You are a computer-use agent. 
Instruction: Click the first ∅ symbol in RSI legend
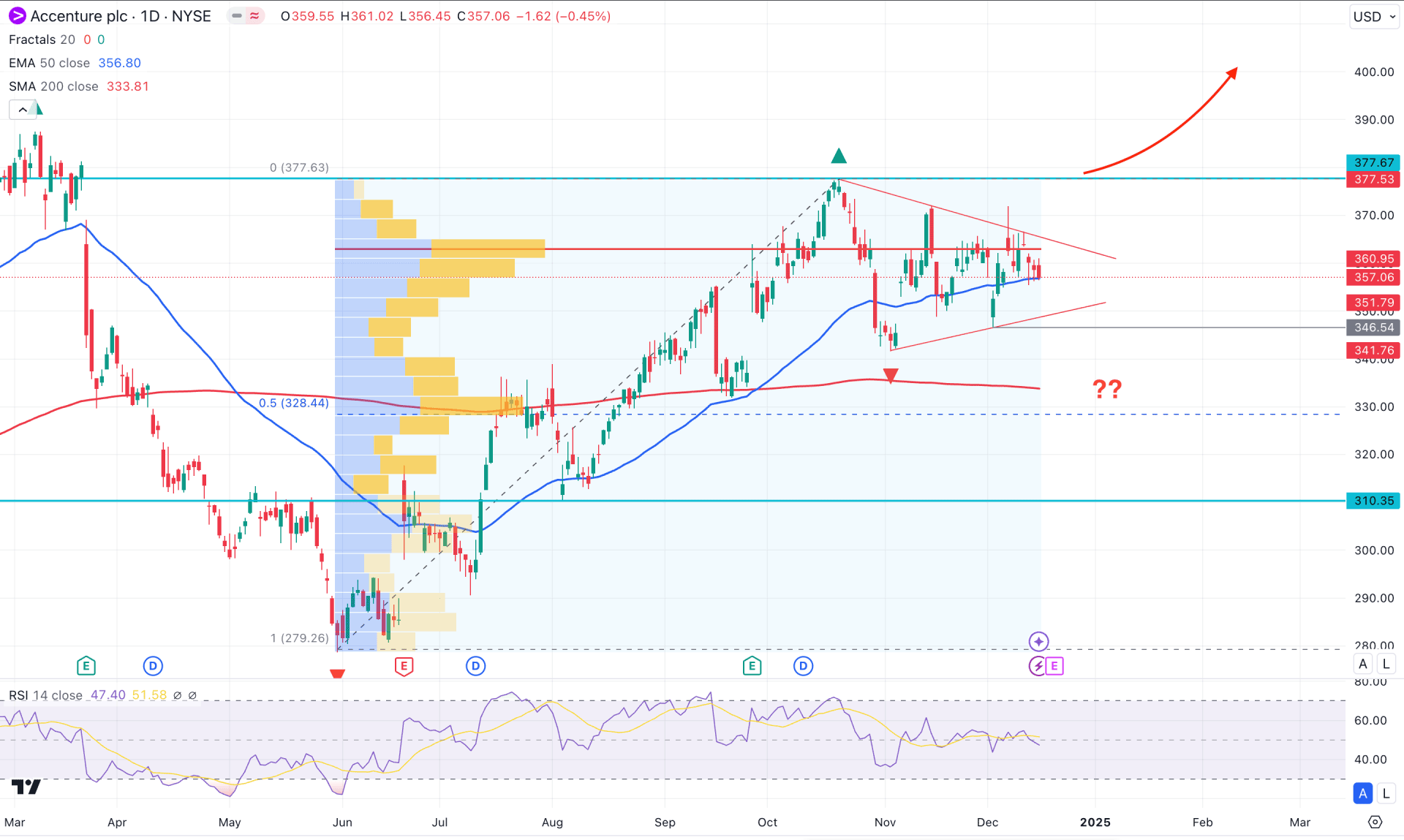[x=177, y=695]
